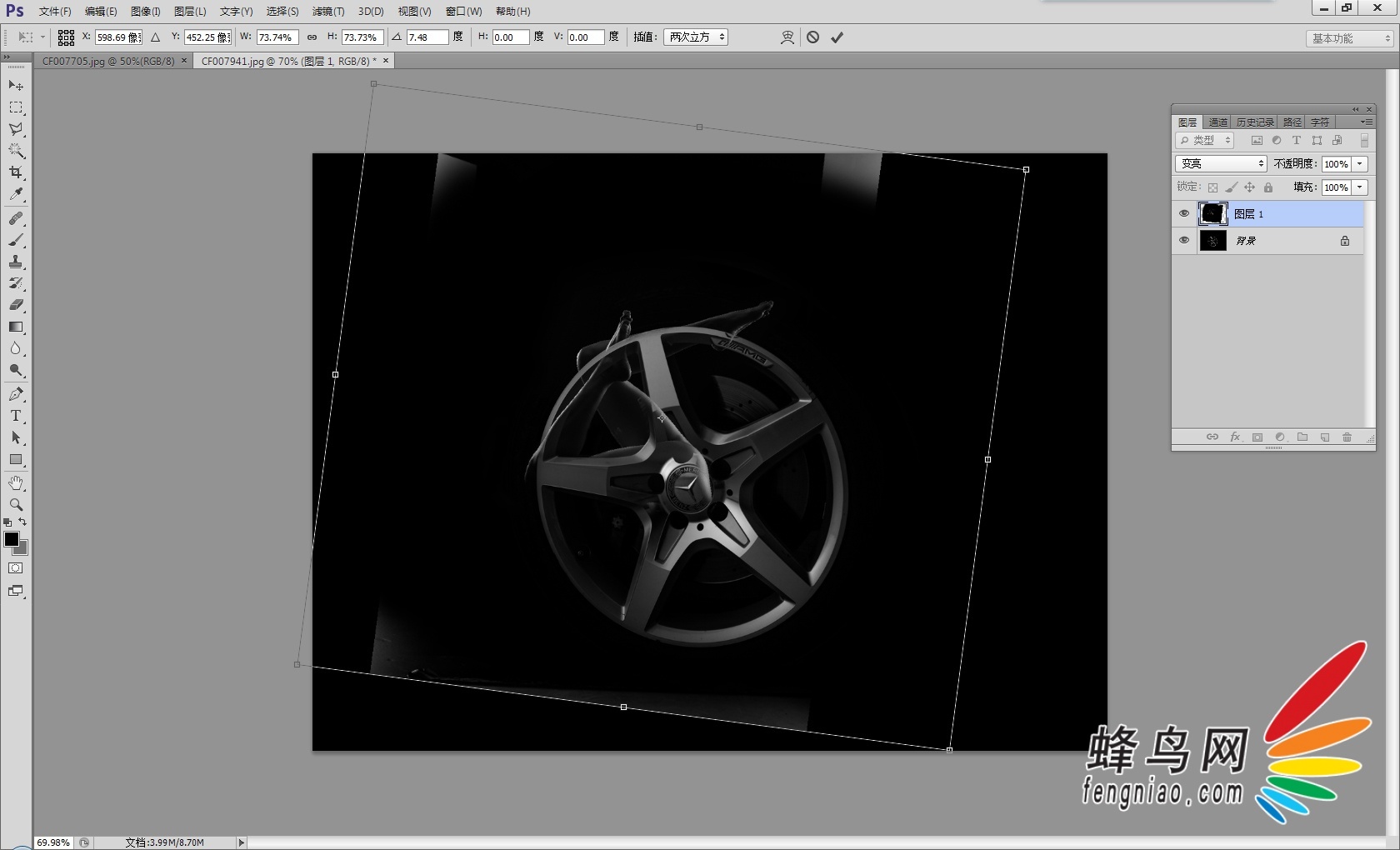1400x850 pixels.
Task: Select the Zoom tool
Action: pos(16,505)
